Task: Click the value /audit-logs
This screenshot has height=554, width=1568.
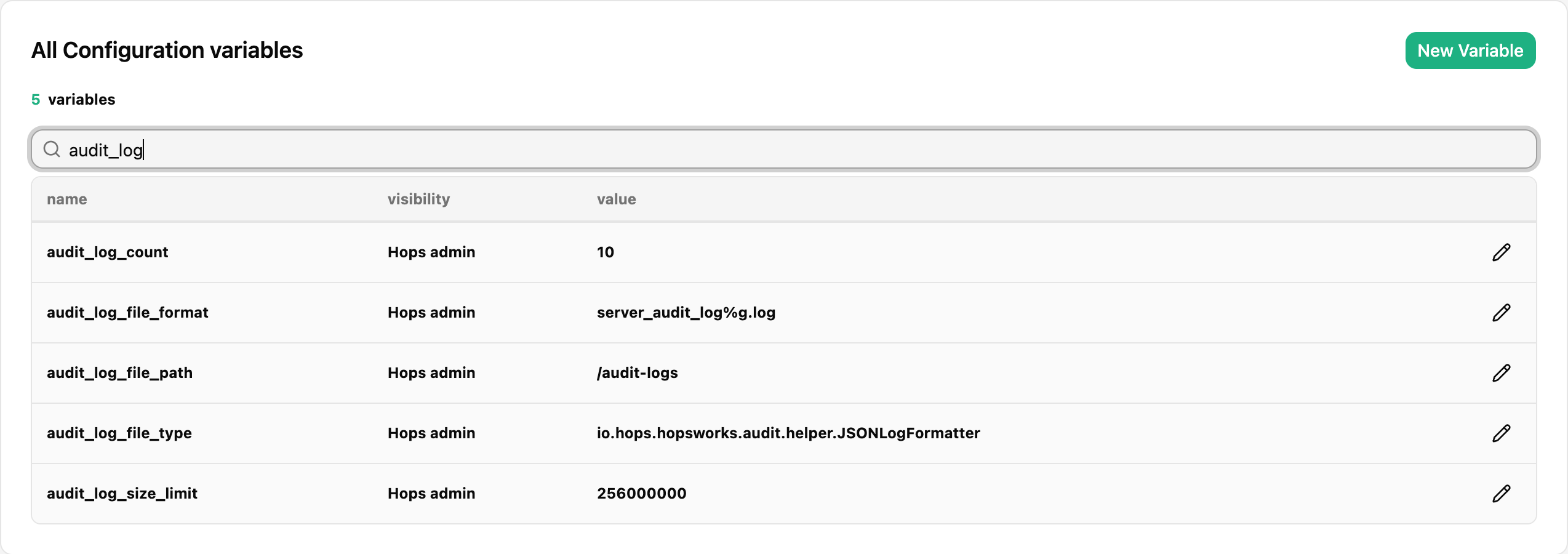Action: coord(638,373)
